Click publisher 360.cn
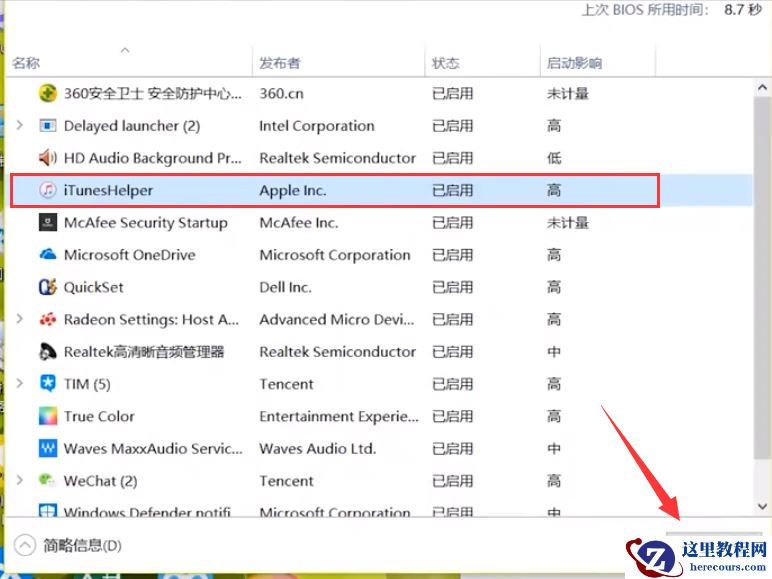Viewport: 772px width, 579px height. tap(281, 94)
